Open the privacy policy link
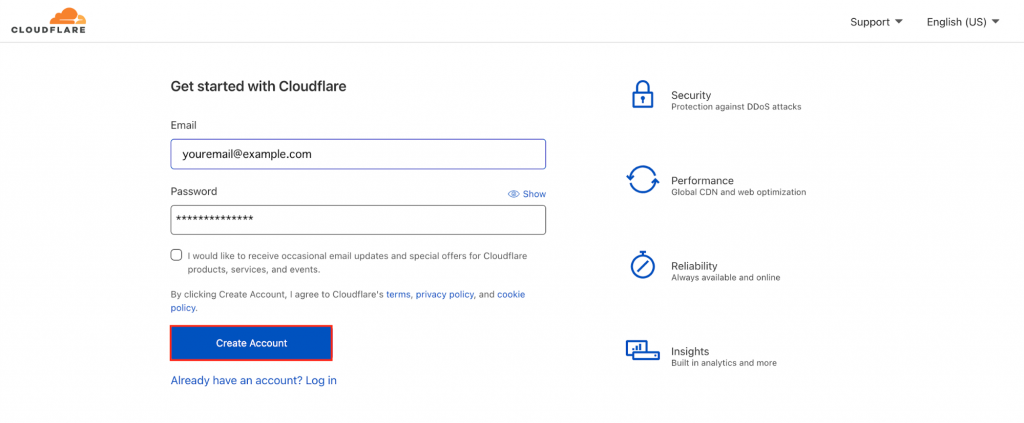This screenshot has width=1024, height=423. pos(445,295)
